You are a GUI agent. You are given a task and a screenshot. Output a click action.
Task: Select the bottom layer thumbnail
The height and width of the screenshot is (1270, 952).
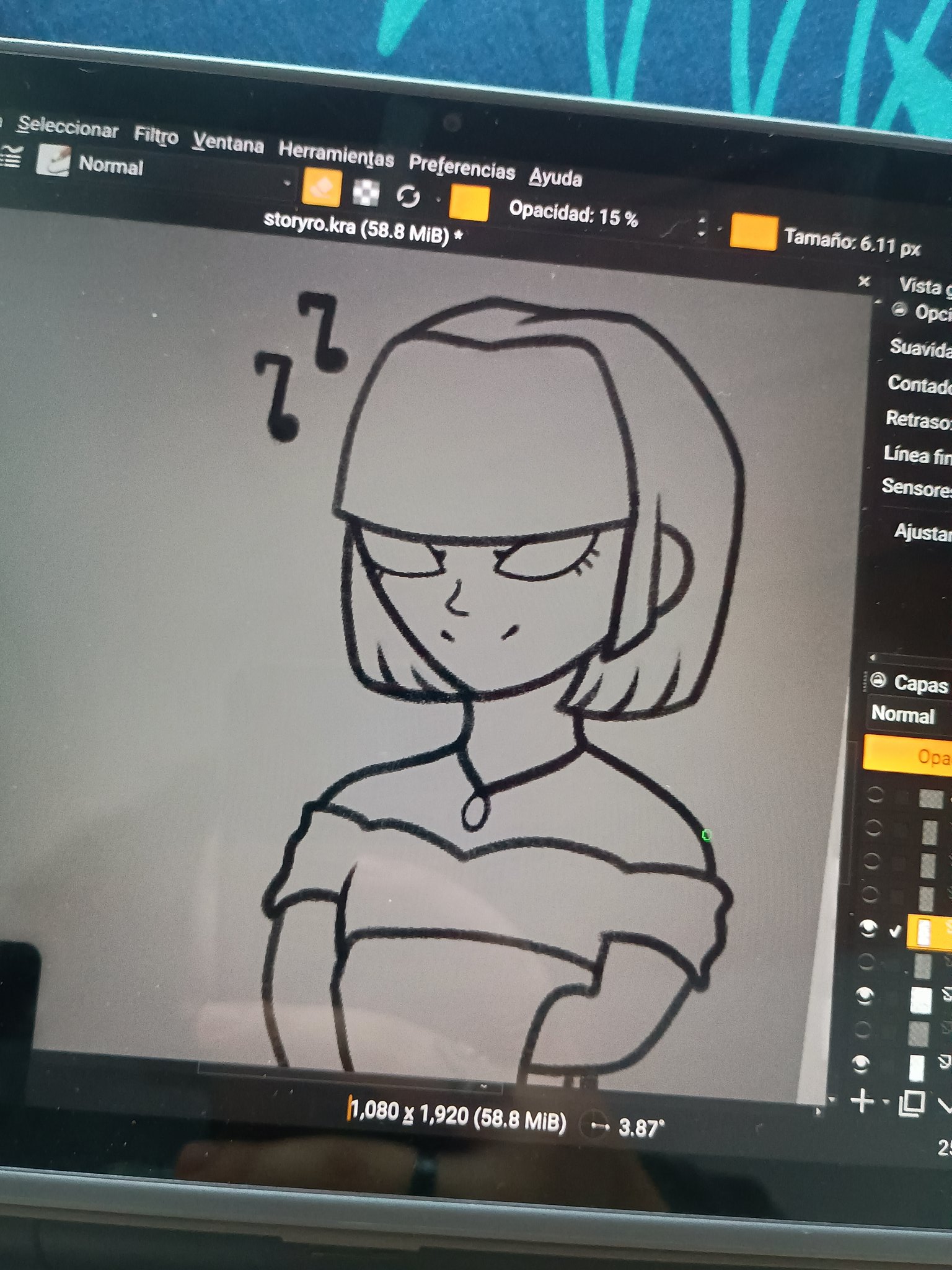[917, 1068]
